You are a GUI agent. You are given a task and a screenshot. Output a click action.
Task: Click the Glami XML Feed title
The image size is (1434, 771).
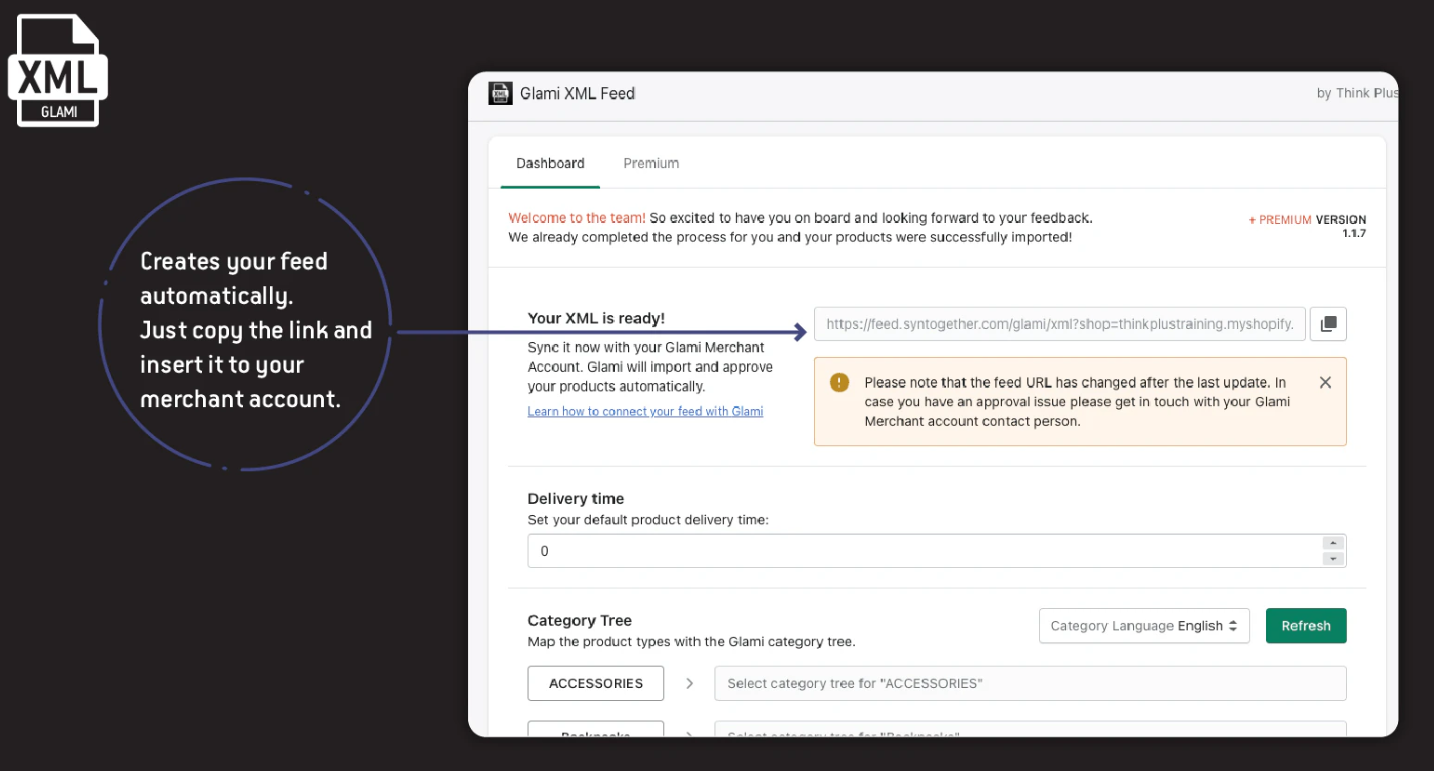point(577,93)
